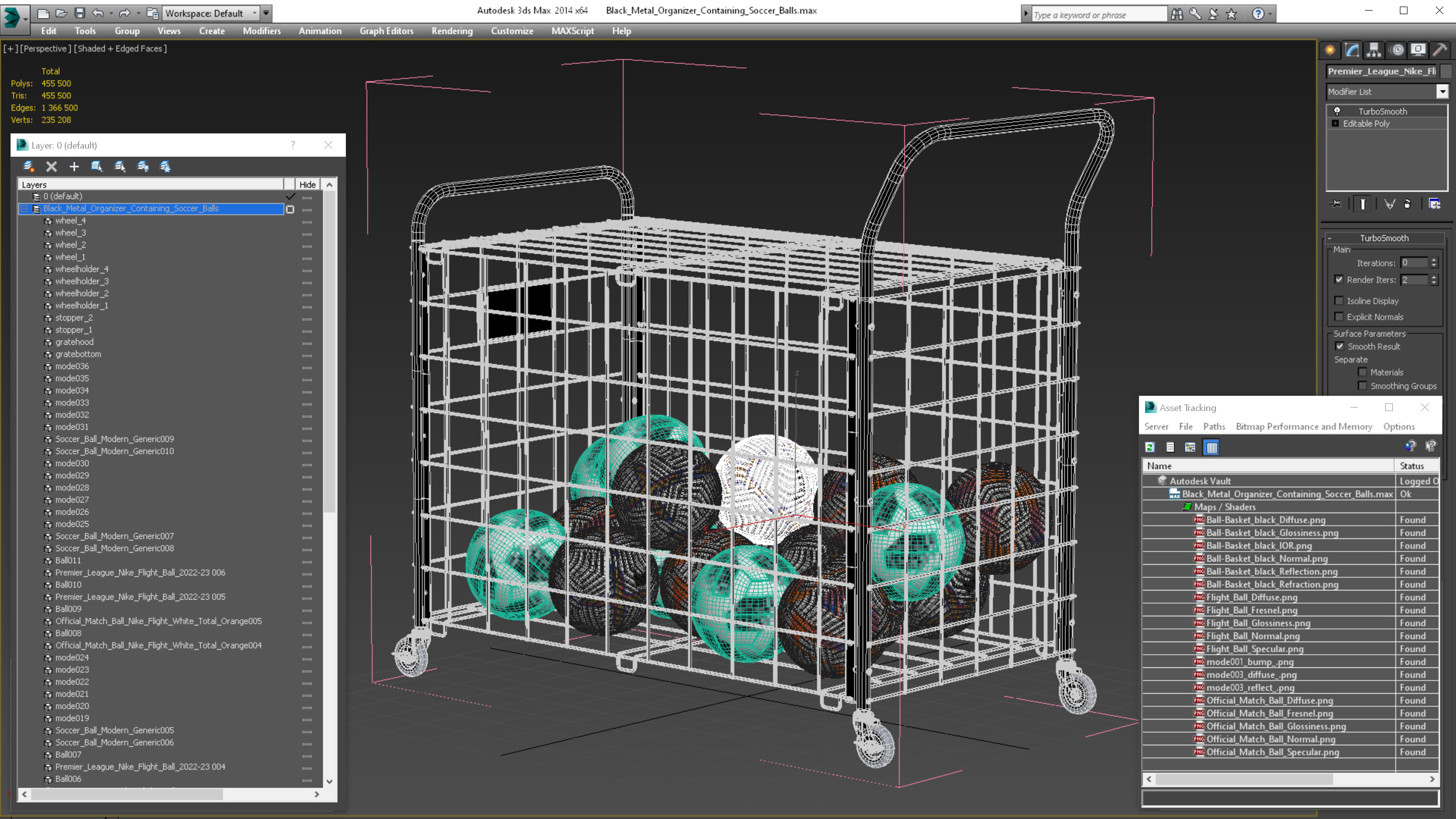Click the Hide column header in Layer dialog
This screenshot has width=1456, height=819.
tap(307, 184)
